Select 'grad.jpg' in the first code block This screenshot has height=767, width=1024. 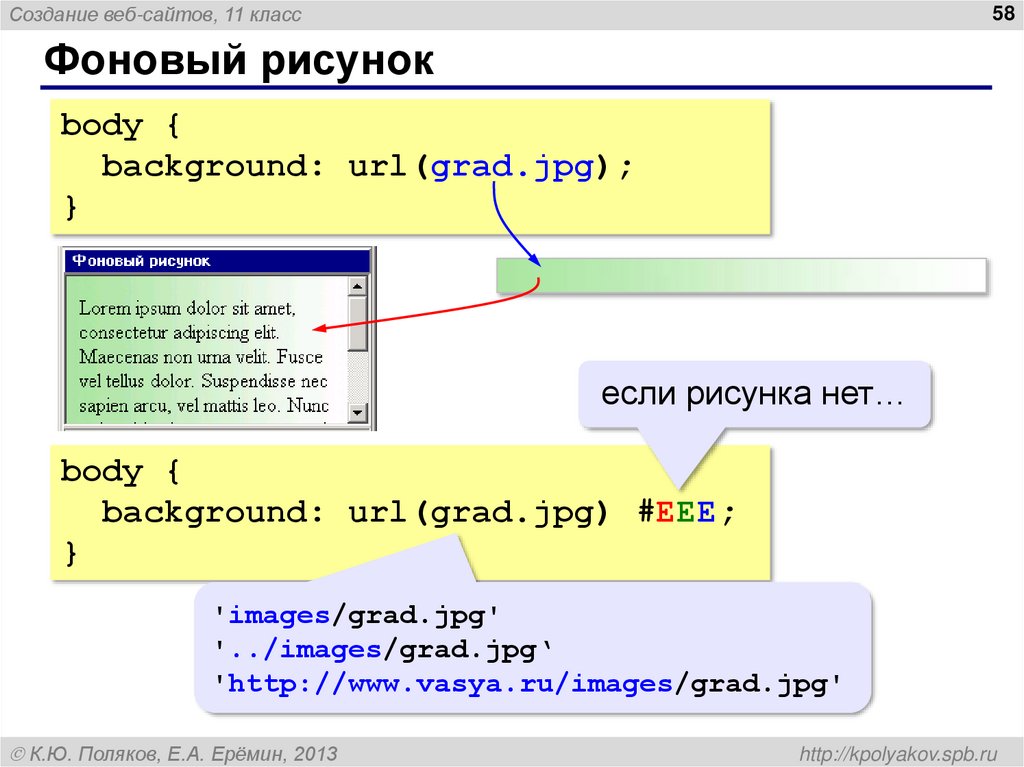[x=512, y=165]
